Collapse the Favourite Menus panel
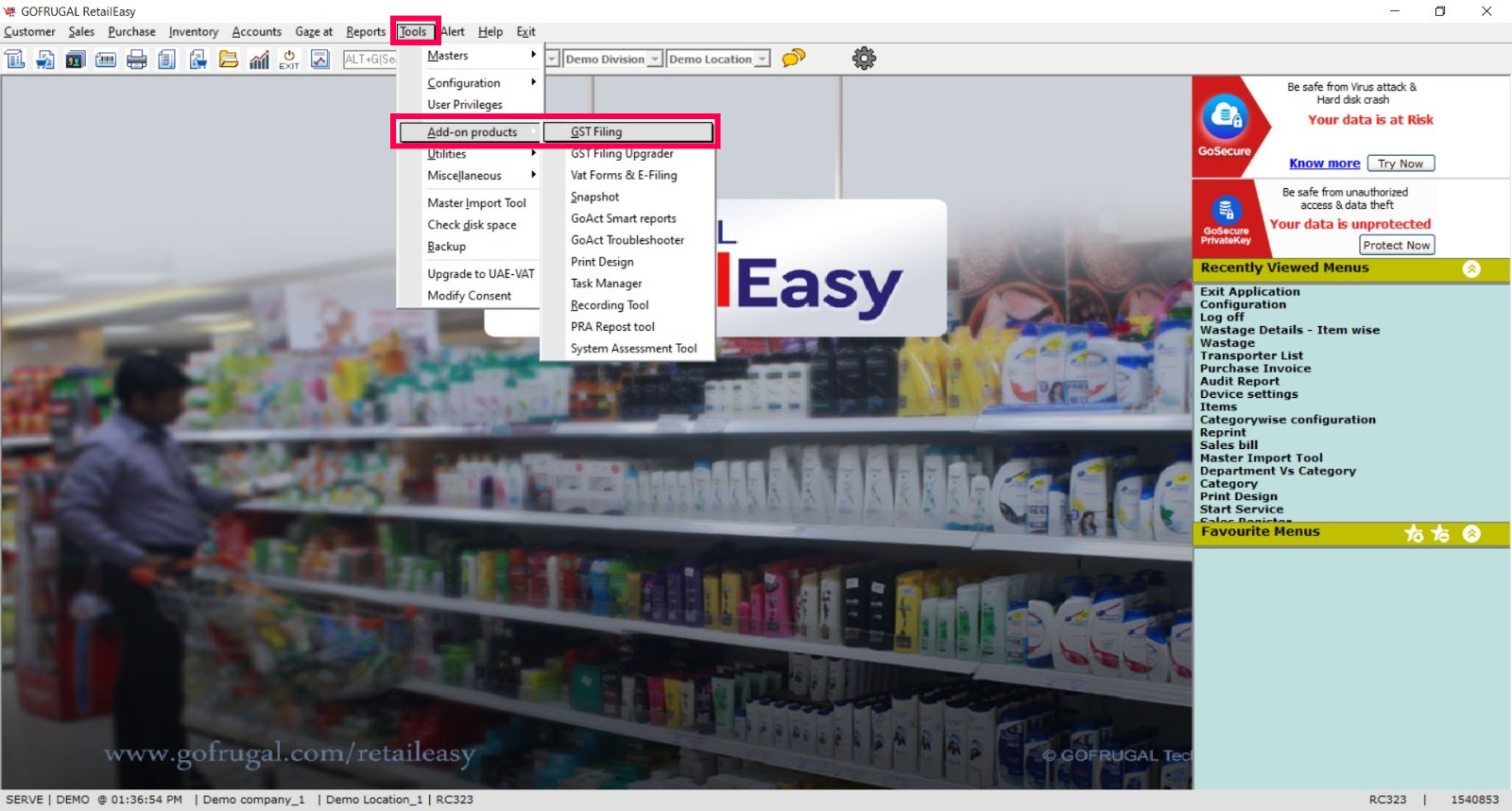Viewport: 1512px width, 811px height. (1471, 534)
